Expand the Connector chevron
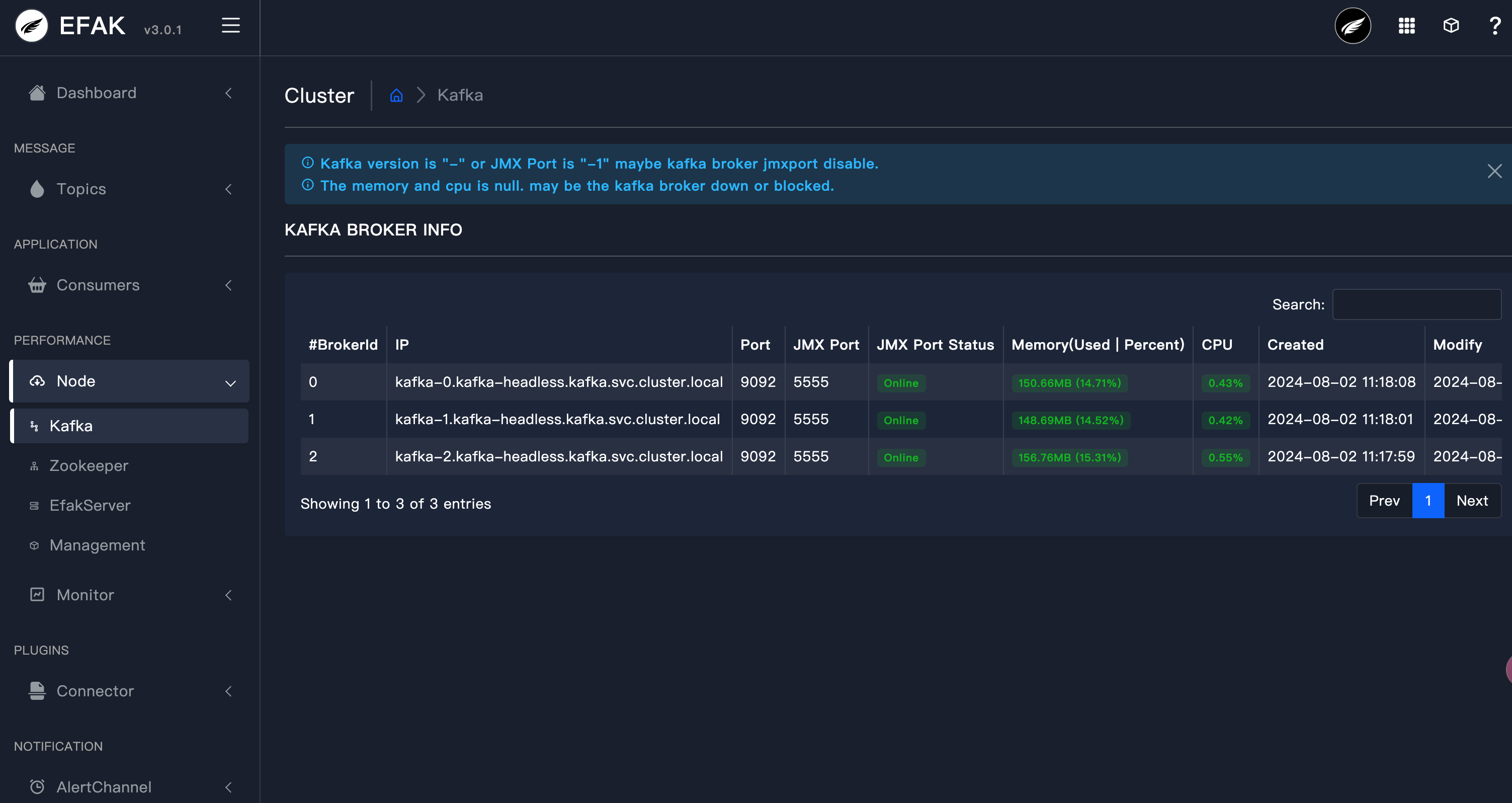The width and height of the screenshot is (1512, 803). click(228, 691)
